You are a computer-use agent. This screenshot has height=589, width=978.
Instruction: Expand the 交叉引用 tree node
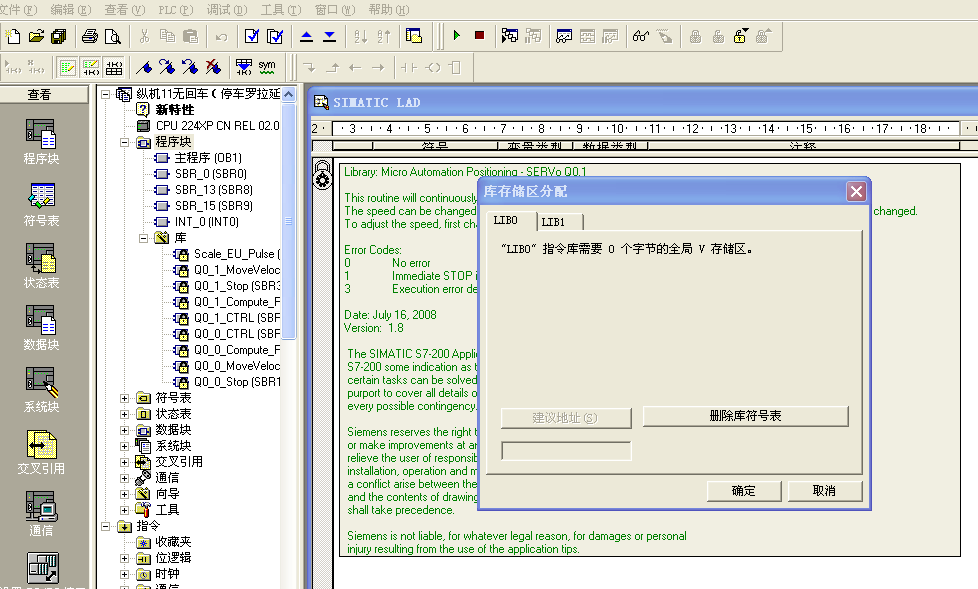125,462
